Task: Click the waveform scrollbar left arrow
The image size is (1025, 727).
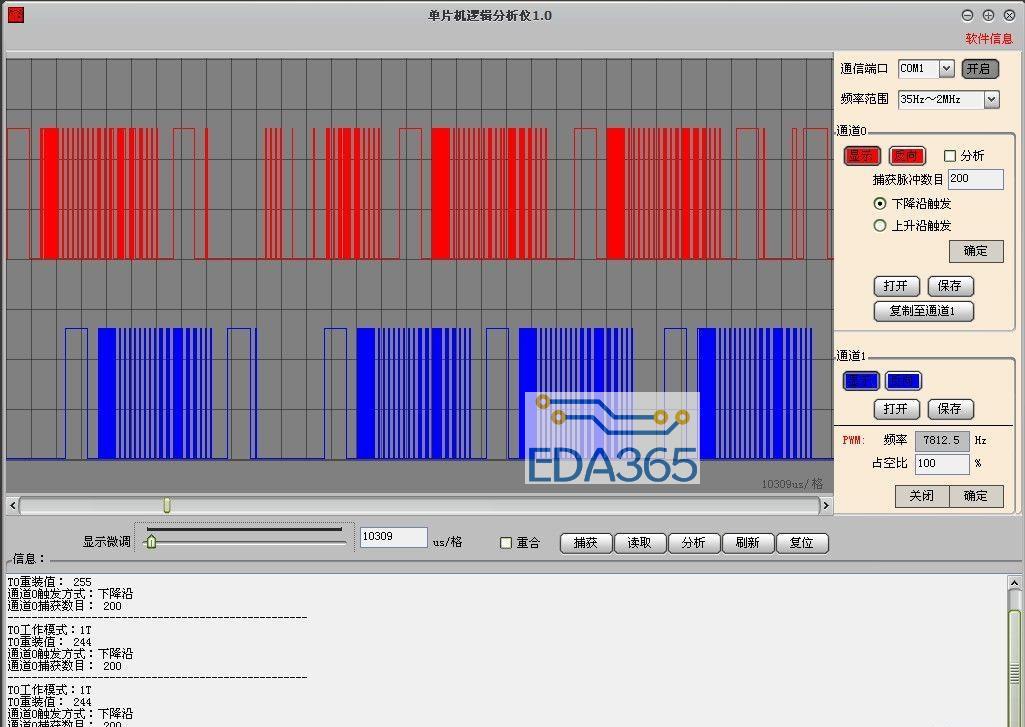Action: (x=12, y=505)
